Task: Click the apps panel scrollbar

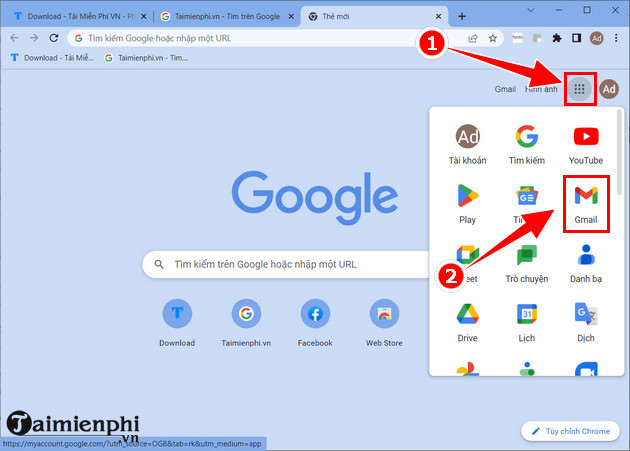Action: 619,153
